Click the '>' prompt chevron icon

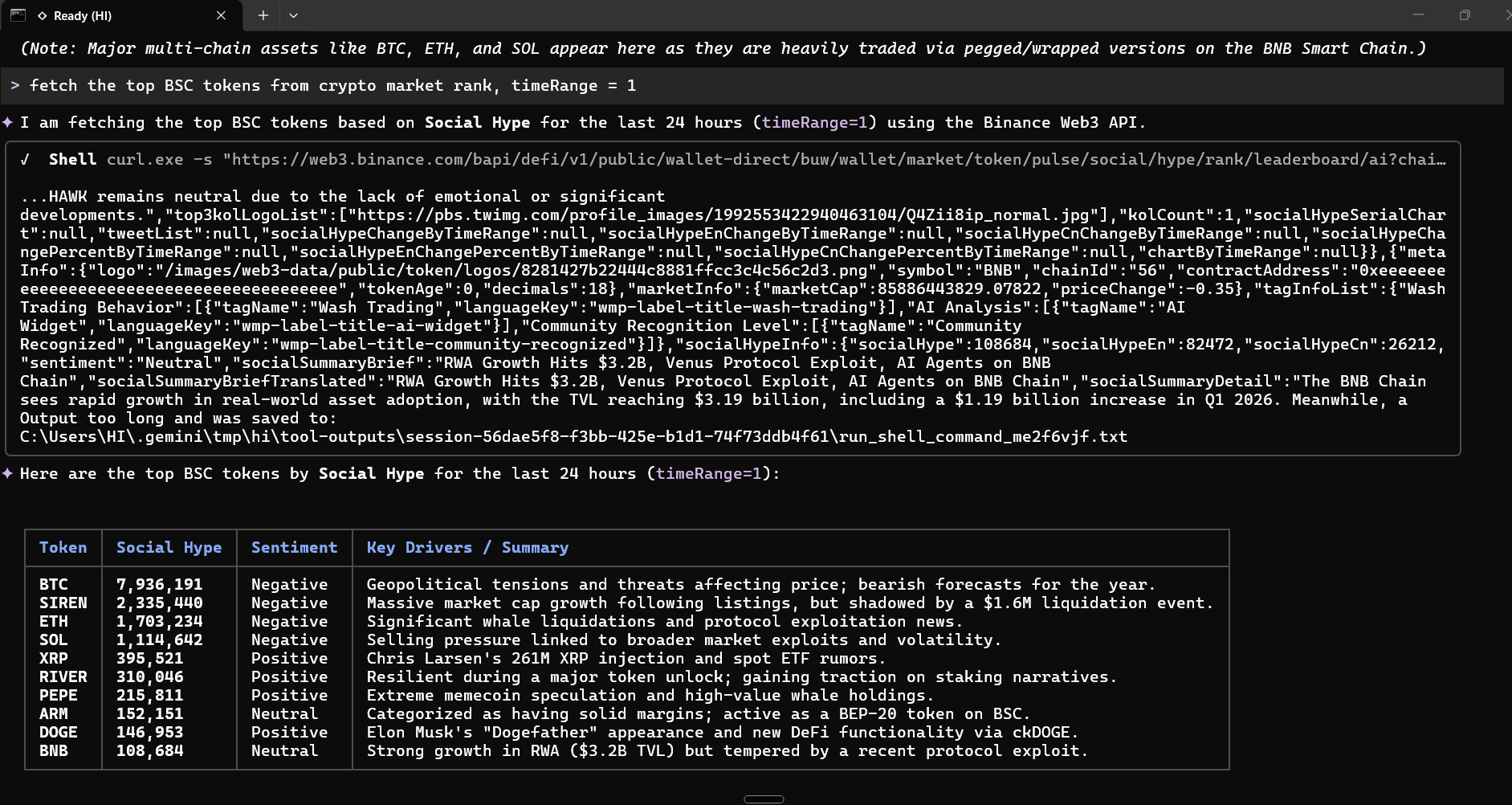tap(15, 85)
